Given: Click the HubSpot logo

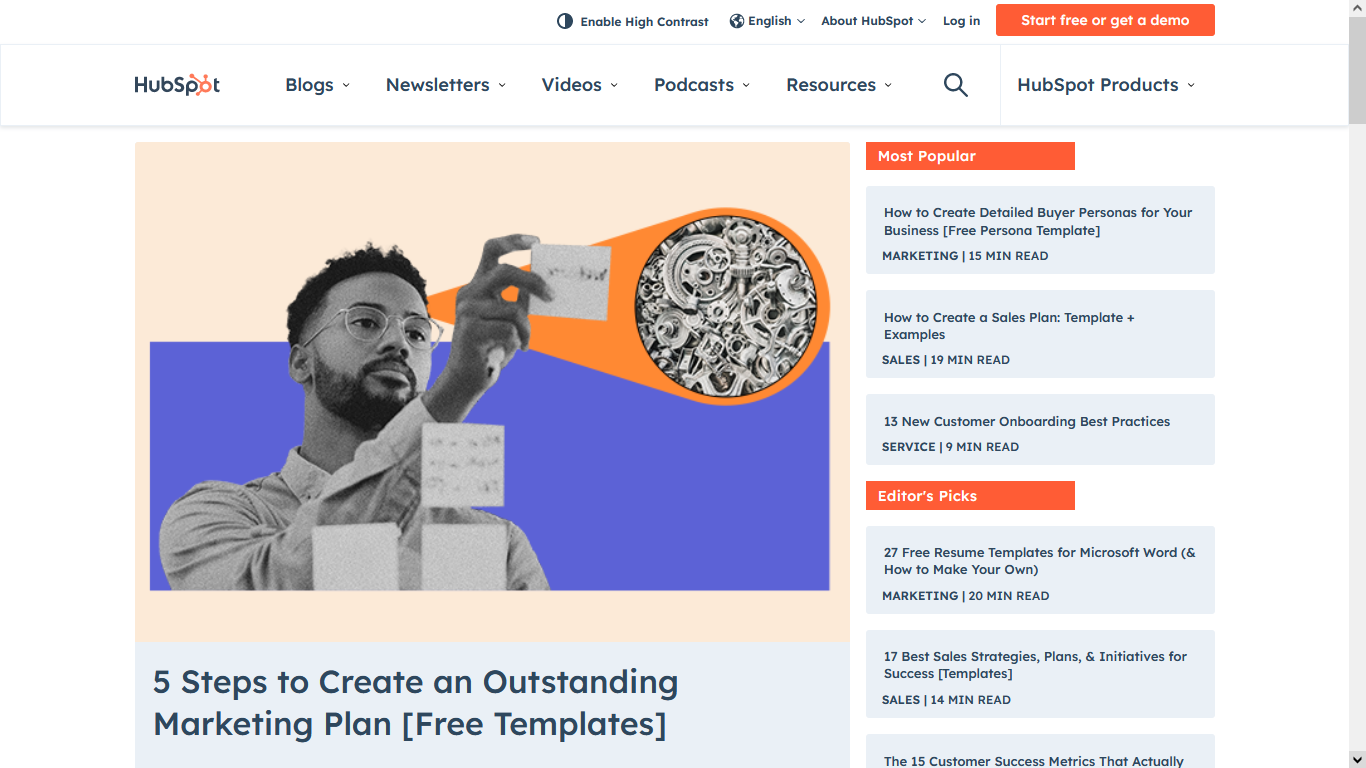Looking at the screenshot, I should tap(177, 85).
